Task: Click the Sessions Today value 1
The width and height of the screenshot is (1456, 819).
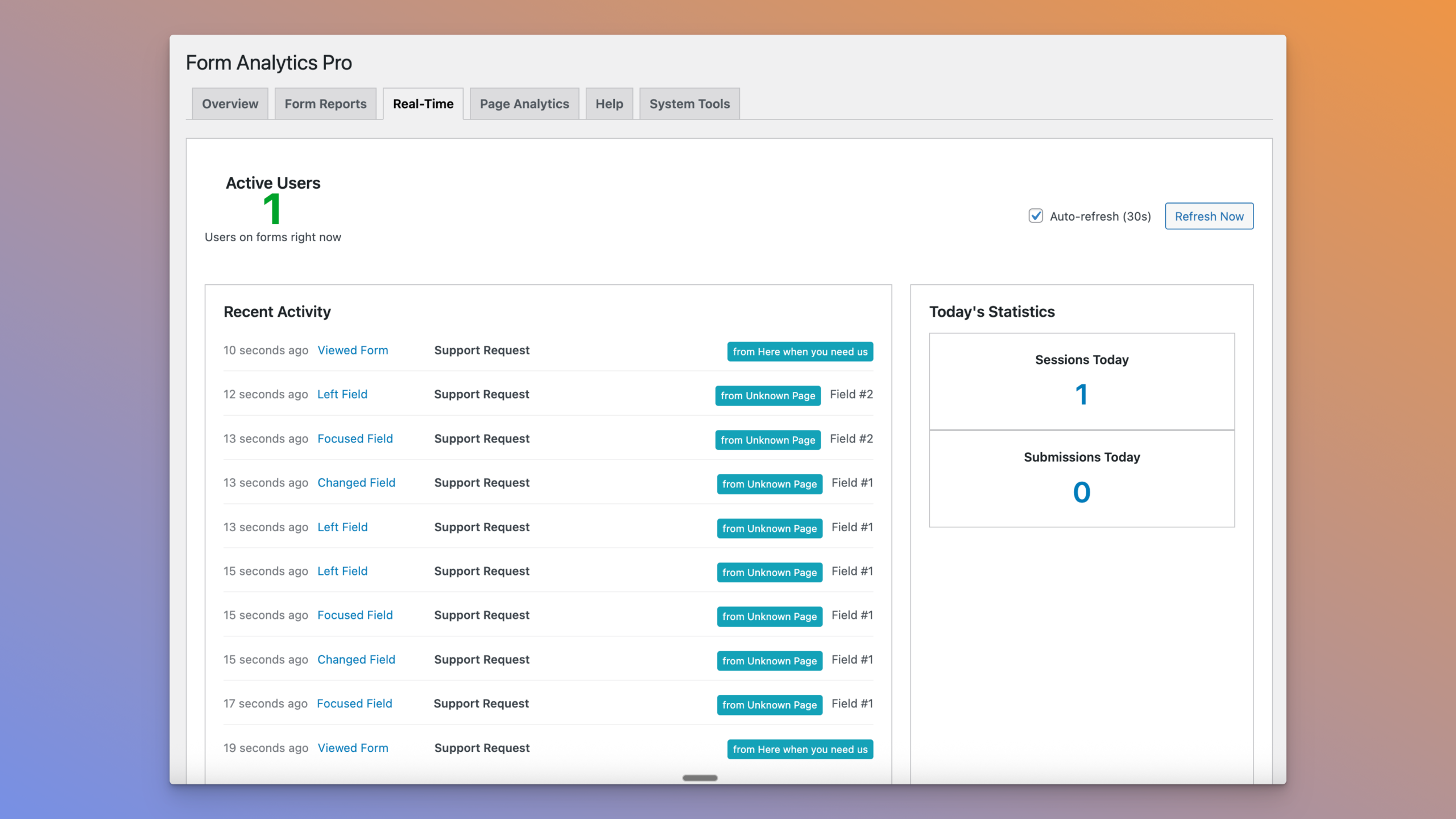Action: coord(1082,395)
